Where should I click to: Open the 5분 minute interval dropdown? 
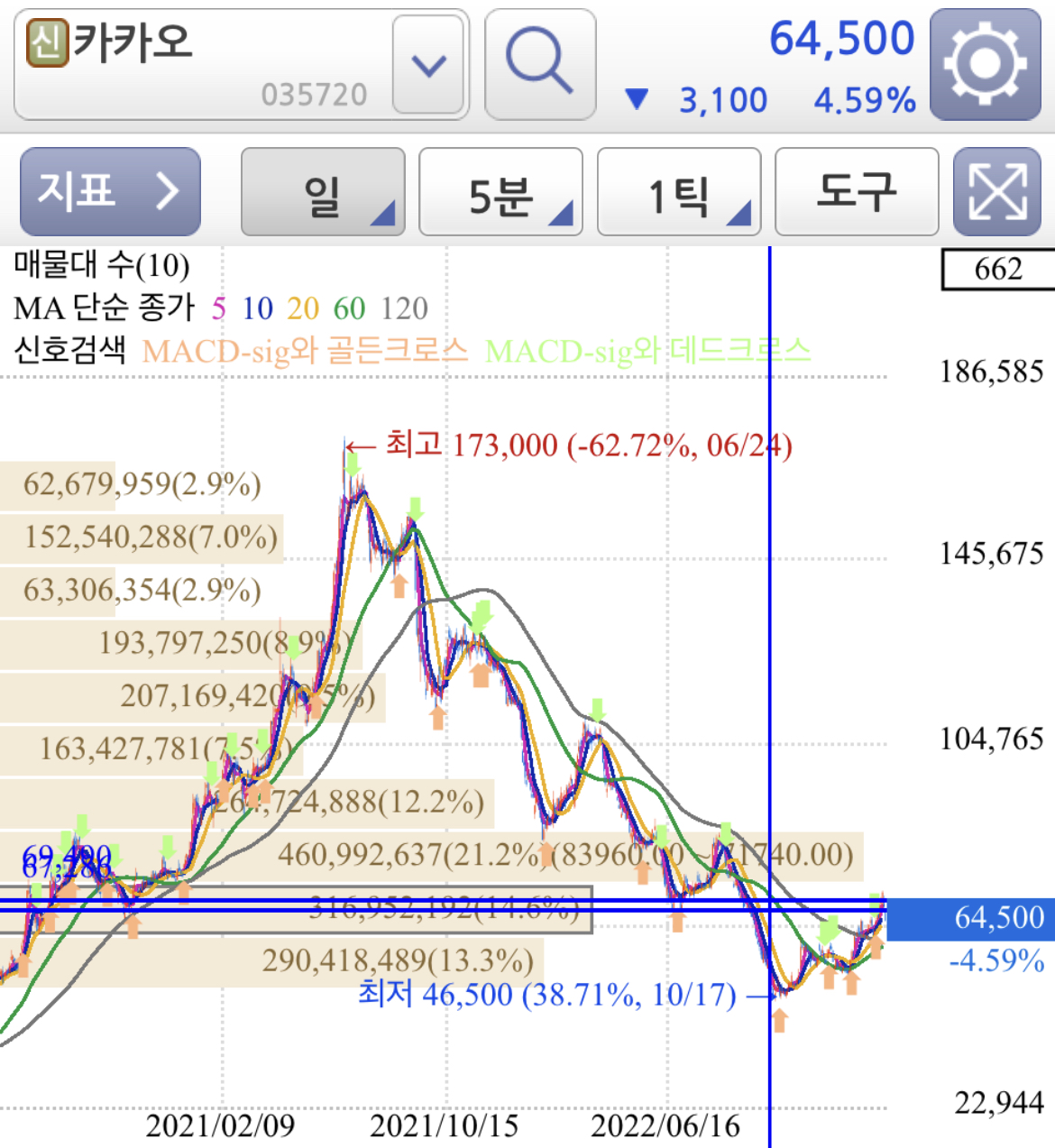coord(500,192)
